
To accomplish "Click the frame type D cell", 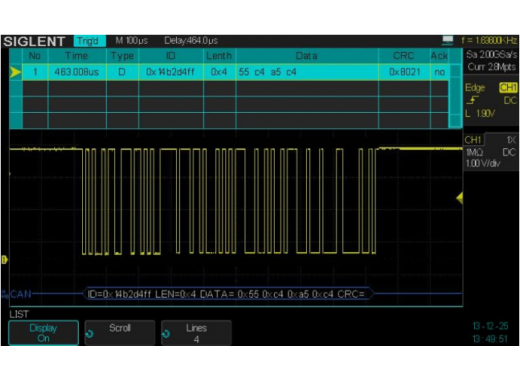I will pos(122,72).
